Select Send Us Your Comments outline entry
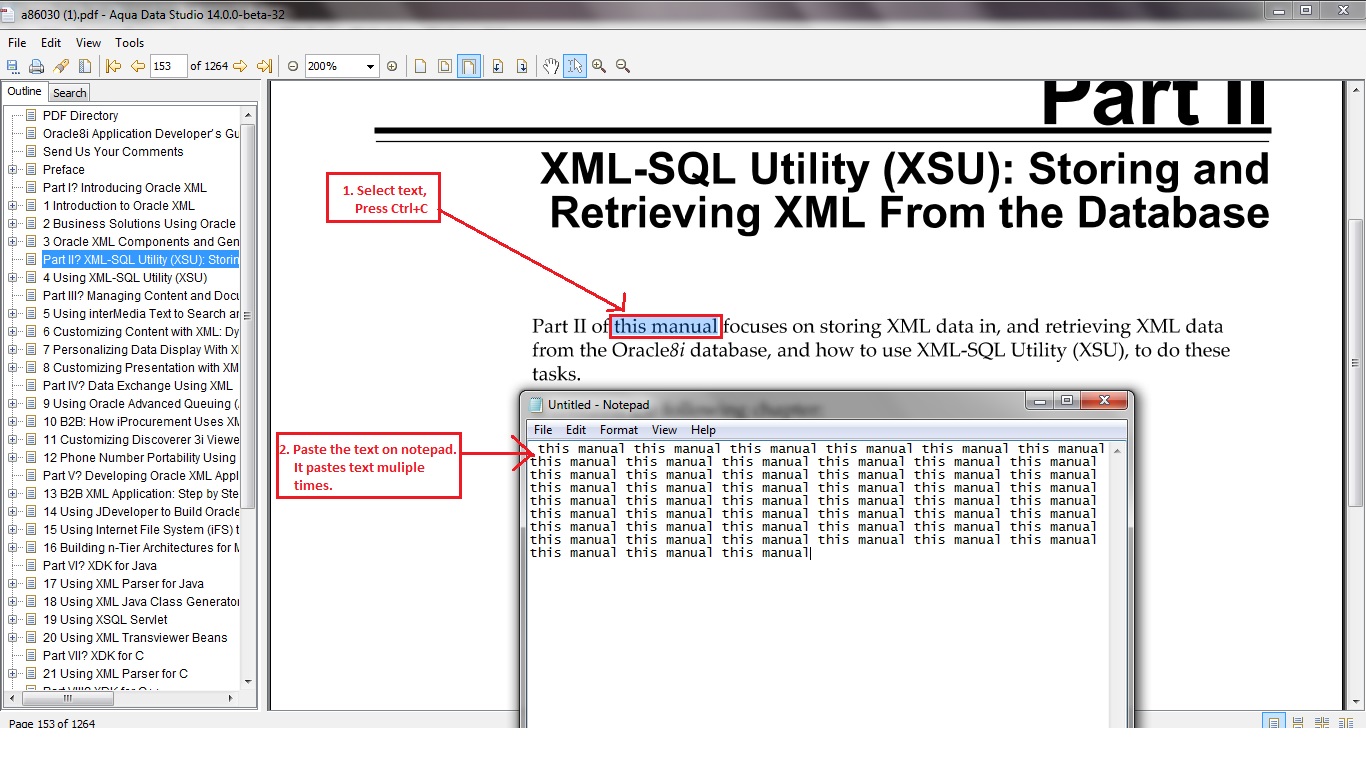Image resolution: width=1366 pixels, height=768 pixels. 113,152
